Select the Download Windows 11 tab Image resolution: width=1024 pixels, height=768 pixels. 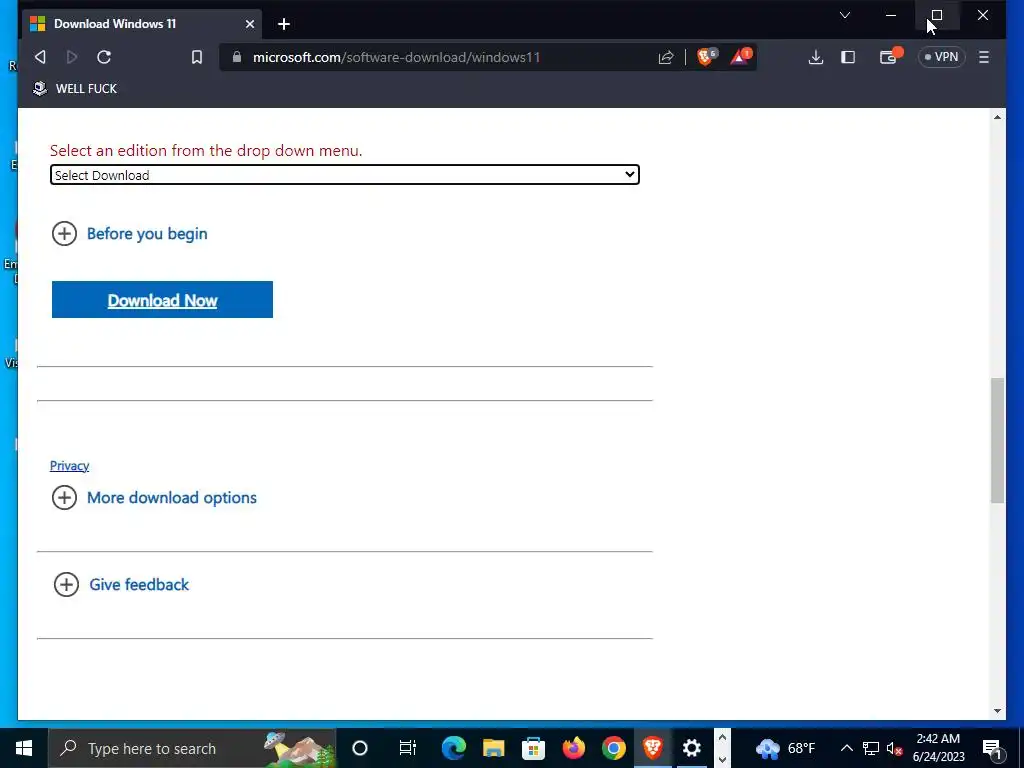[x=142, y=24]
